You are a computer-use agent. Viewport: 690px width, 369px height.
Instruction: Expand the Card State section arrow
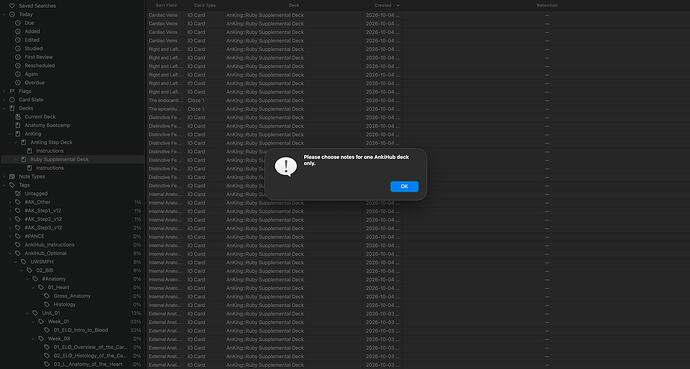point(4,100)
